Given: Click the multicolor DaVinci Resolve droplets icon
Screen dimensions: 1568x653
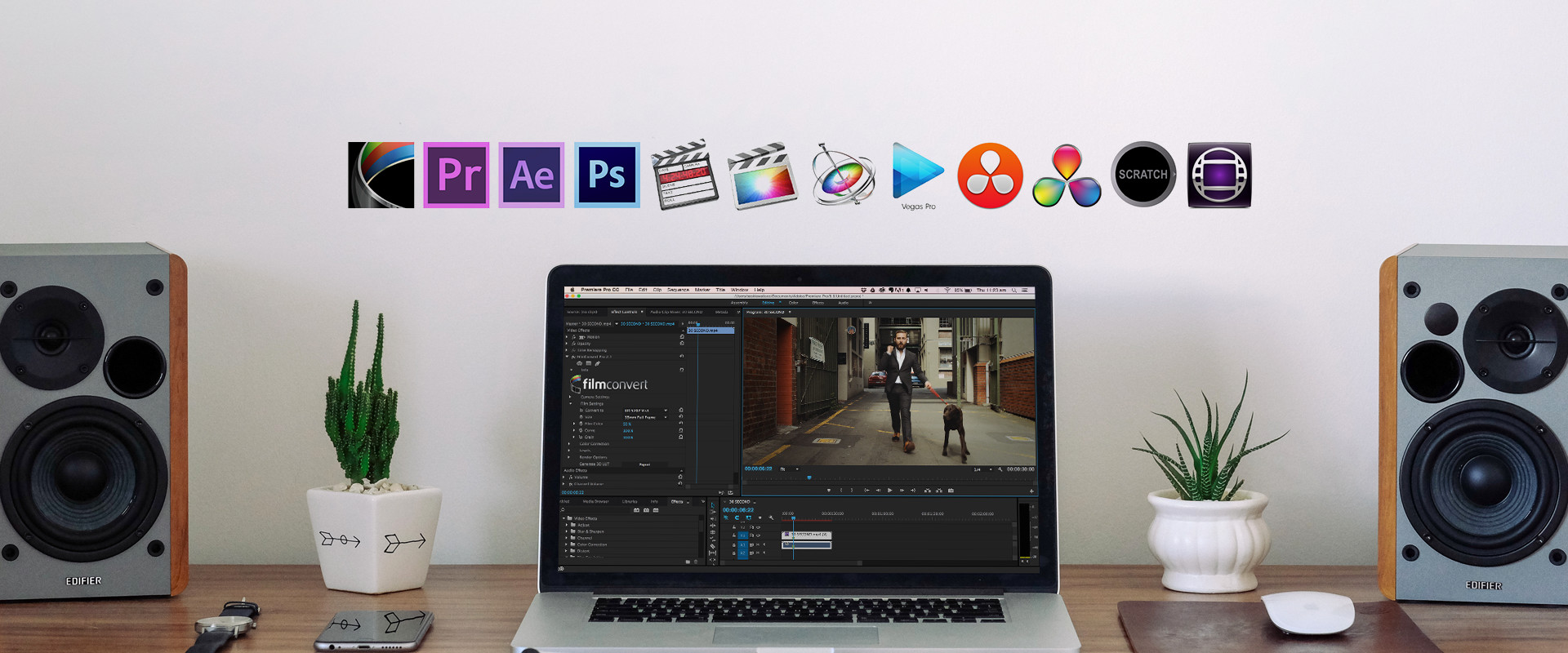Looking at the screenshot, I should (1067, 175).
